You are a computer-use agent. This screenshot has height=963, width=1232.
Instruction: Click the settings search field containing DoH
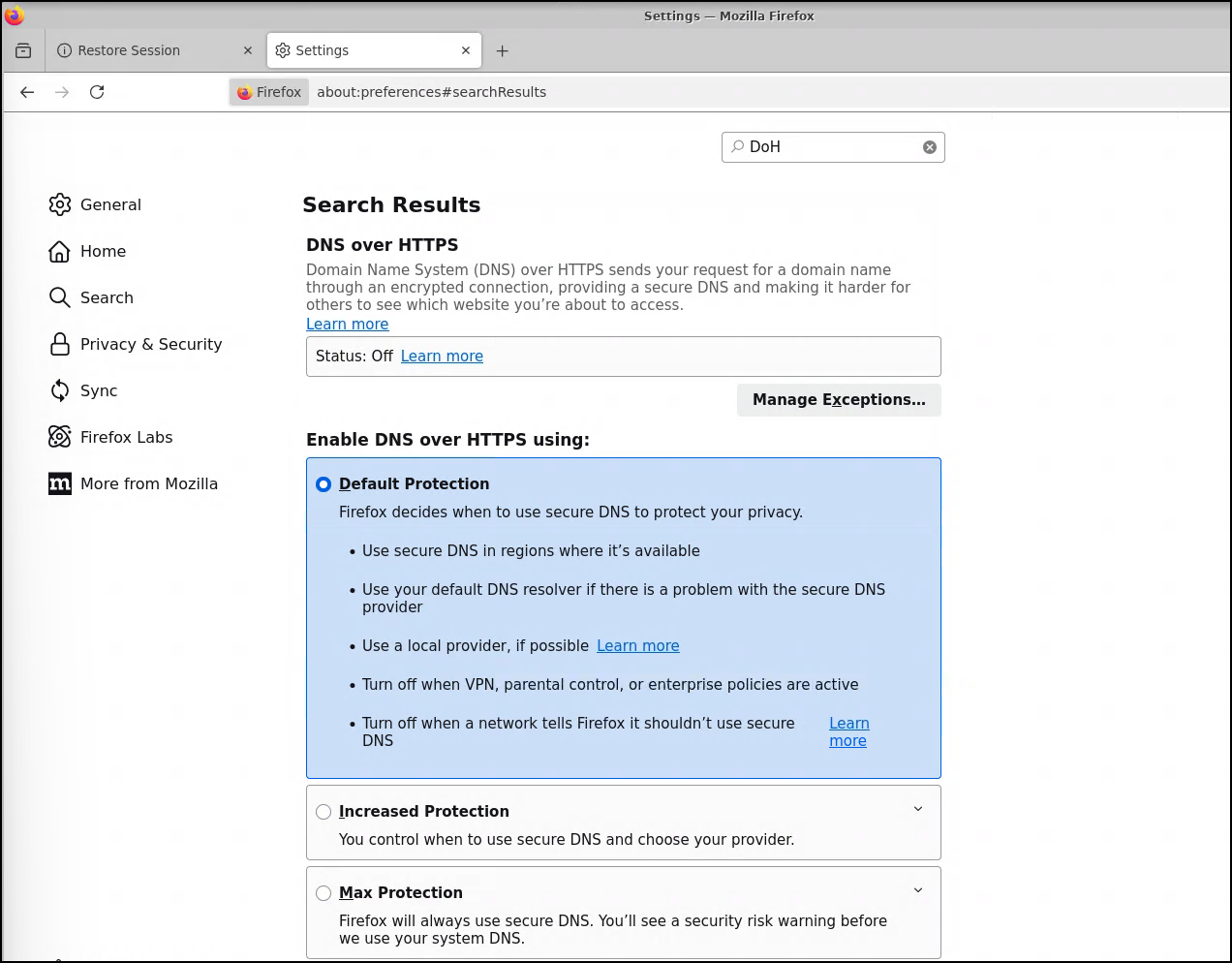pyautogui.click(x=833, y=147)
